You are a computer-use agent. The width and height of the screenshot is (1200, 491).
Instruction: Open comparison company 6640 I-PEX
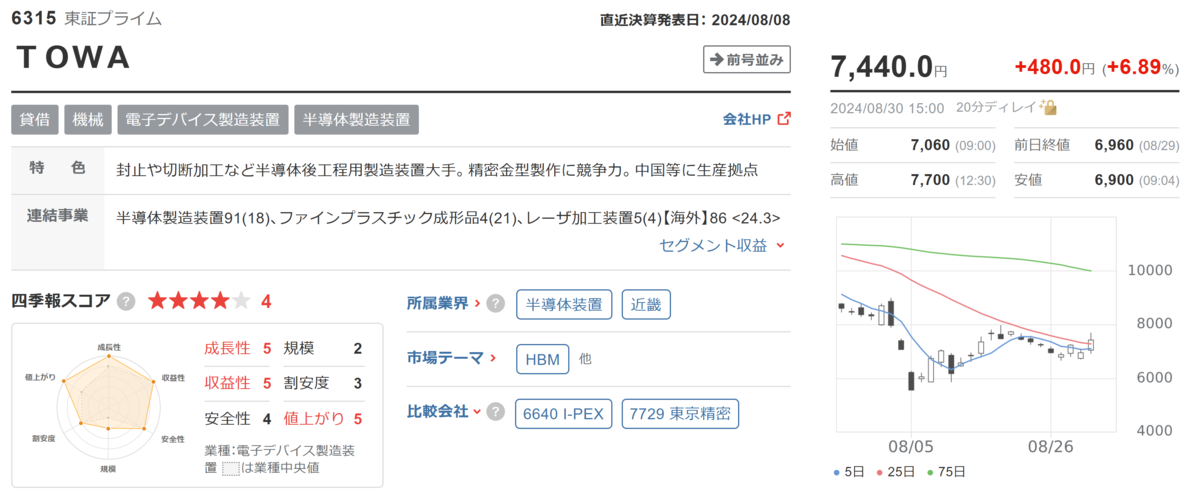point(564,413)
